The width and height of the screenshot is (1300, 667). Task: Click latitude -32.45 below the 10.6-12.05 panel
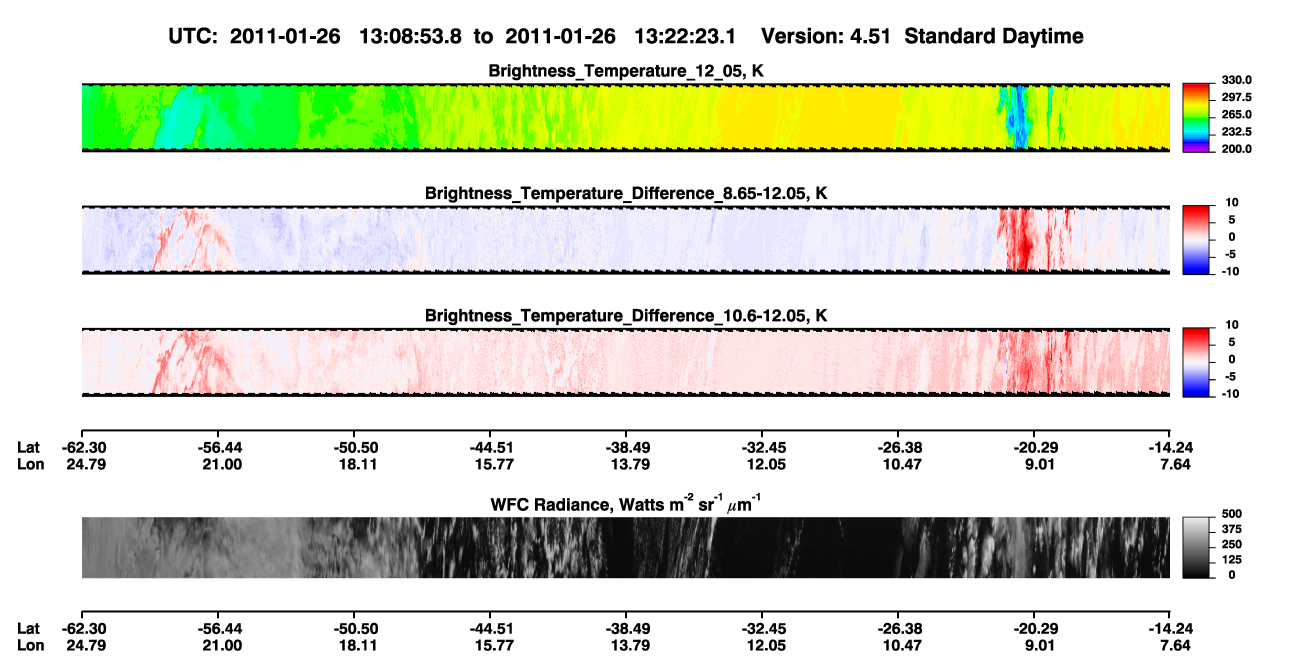(x=762, y=447)
